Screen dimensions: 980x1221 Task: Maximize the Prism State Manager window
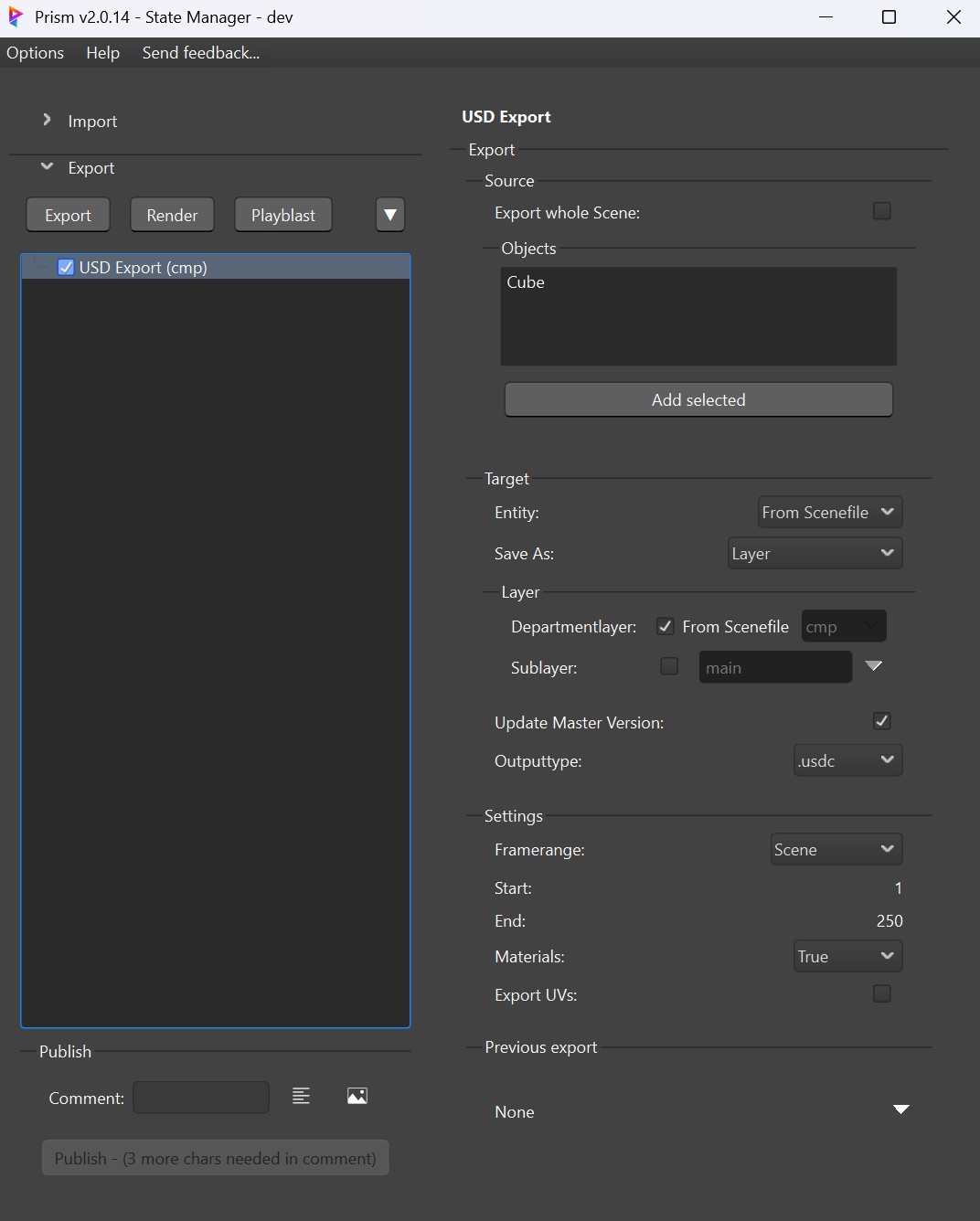pos(889,17)
